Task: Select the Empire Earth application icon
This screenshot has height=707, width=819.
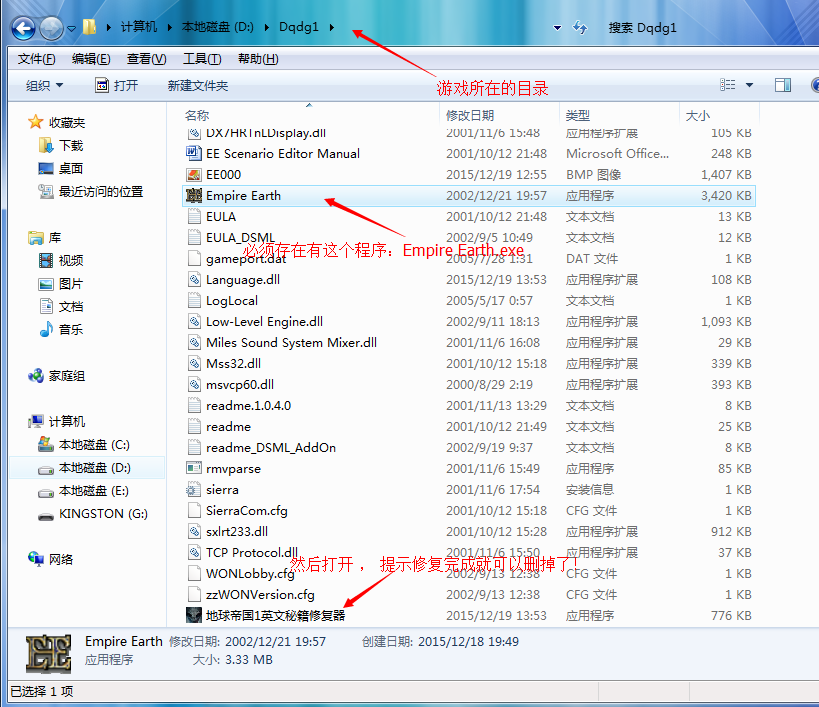Action: pyautogui.click(x=194, y=196)
